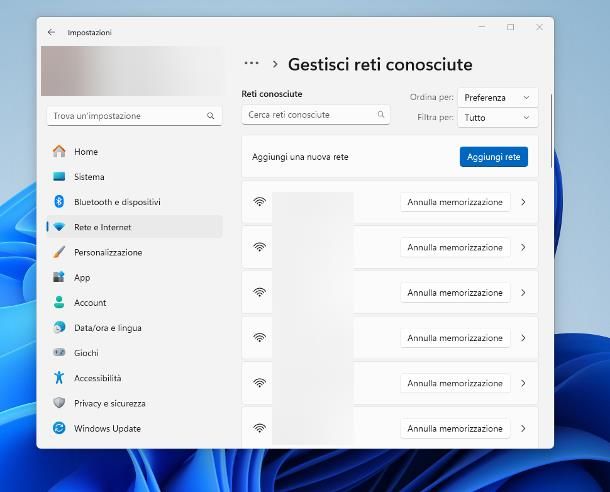The width and height of the screenshot is (610, 492).
Task: Open the Ordina per dropdown showing Preferenza
Action: point(498,97)
